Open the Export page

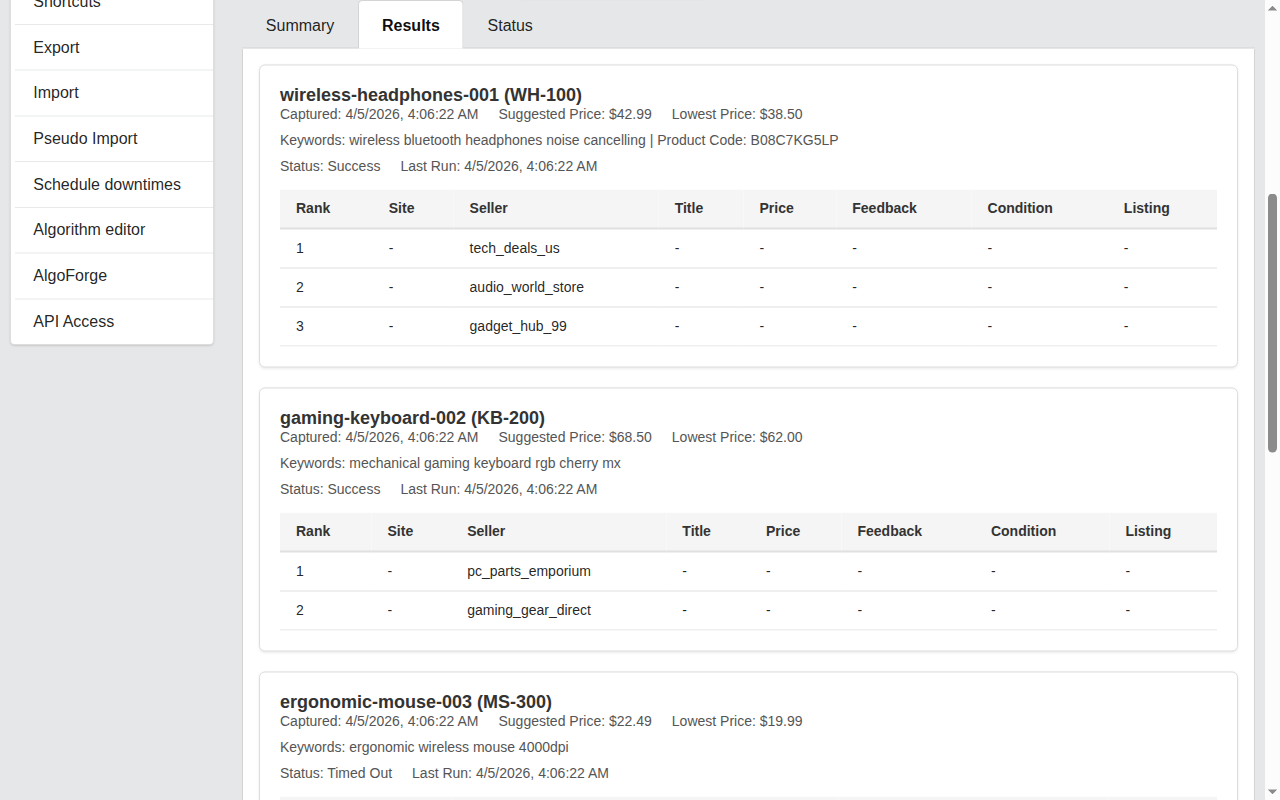point(56,47)
